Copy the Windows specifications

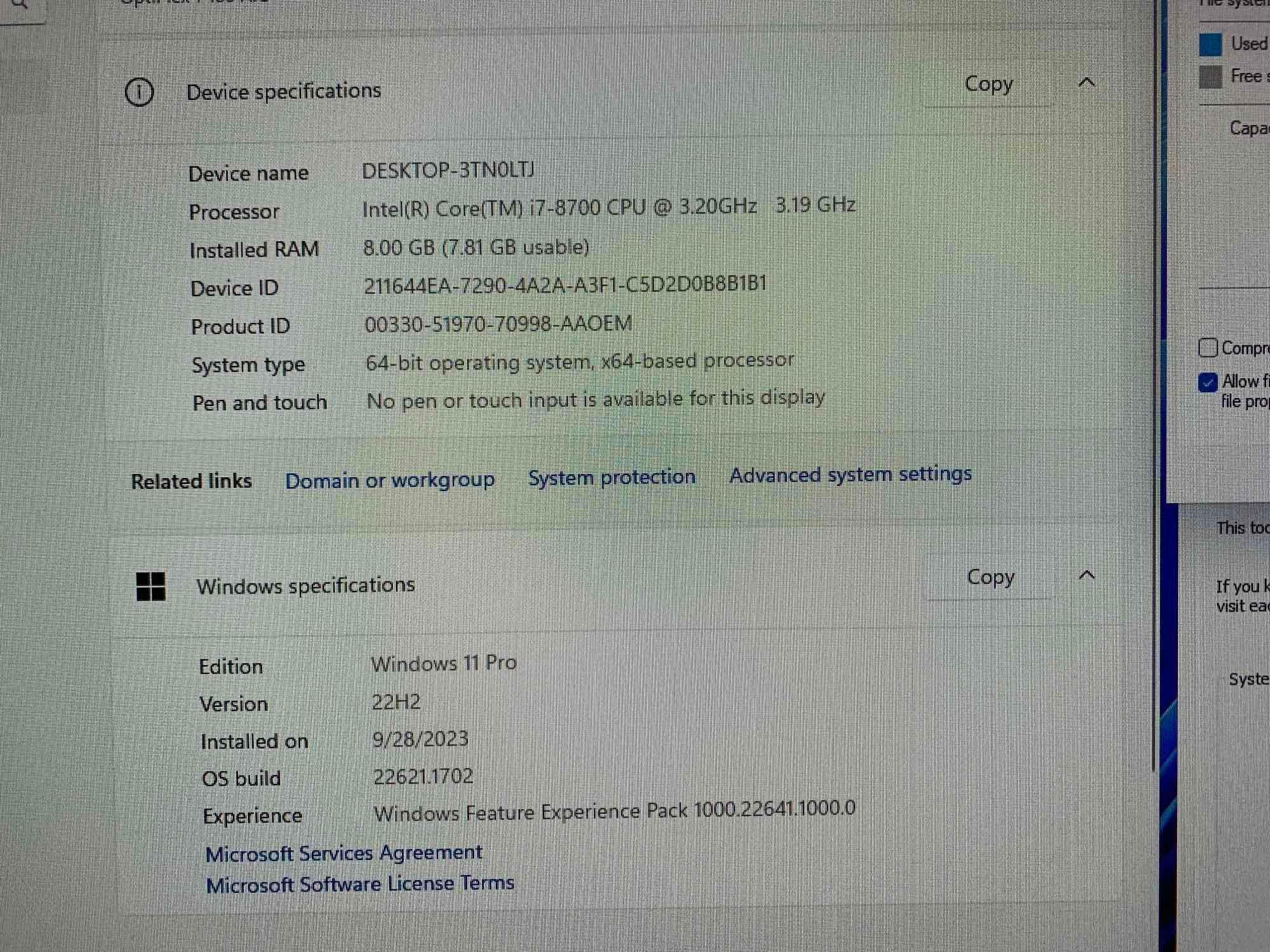(x=991, y=577)
